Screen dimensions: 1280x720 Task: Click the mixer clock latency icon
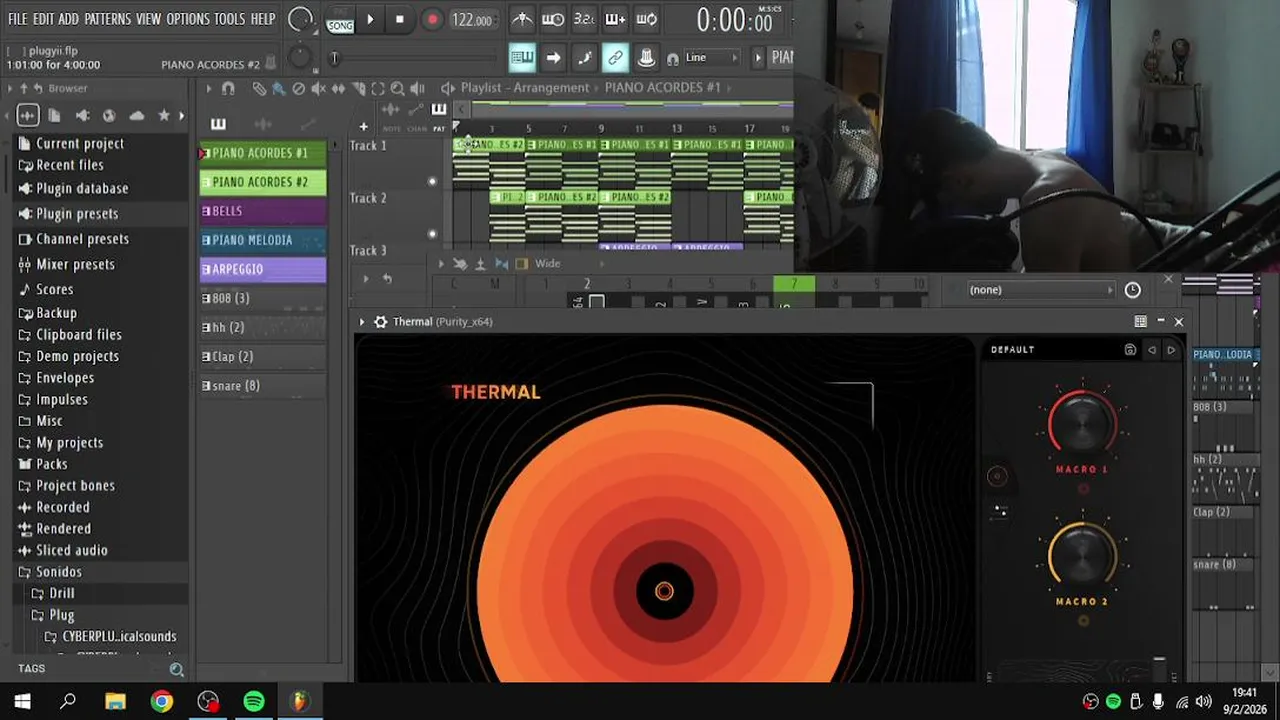pos(1132,290)
